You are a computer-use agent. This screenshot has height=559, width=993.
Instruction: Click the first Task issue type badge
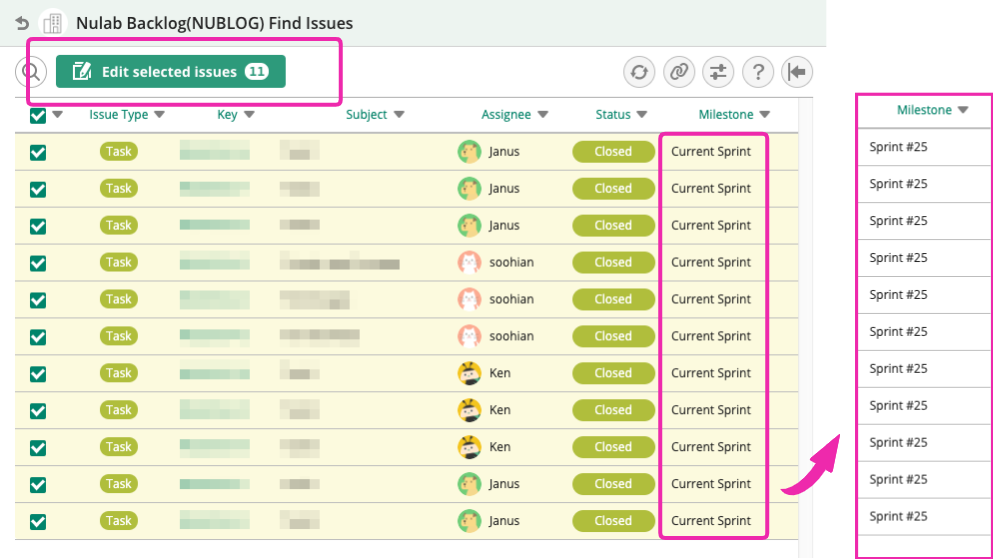tap(118, 152)
